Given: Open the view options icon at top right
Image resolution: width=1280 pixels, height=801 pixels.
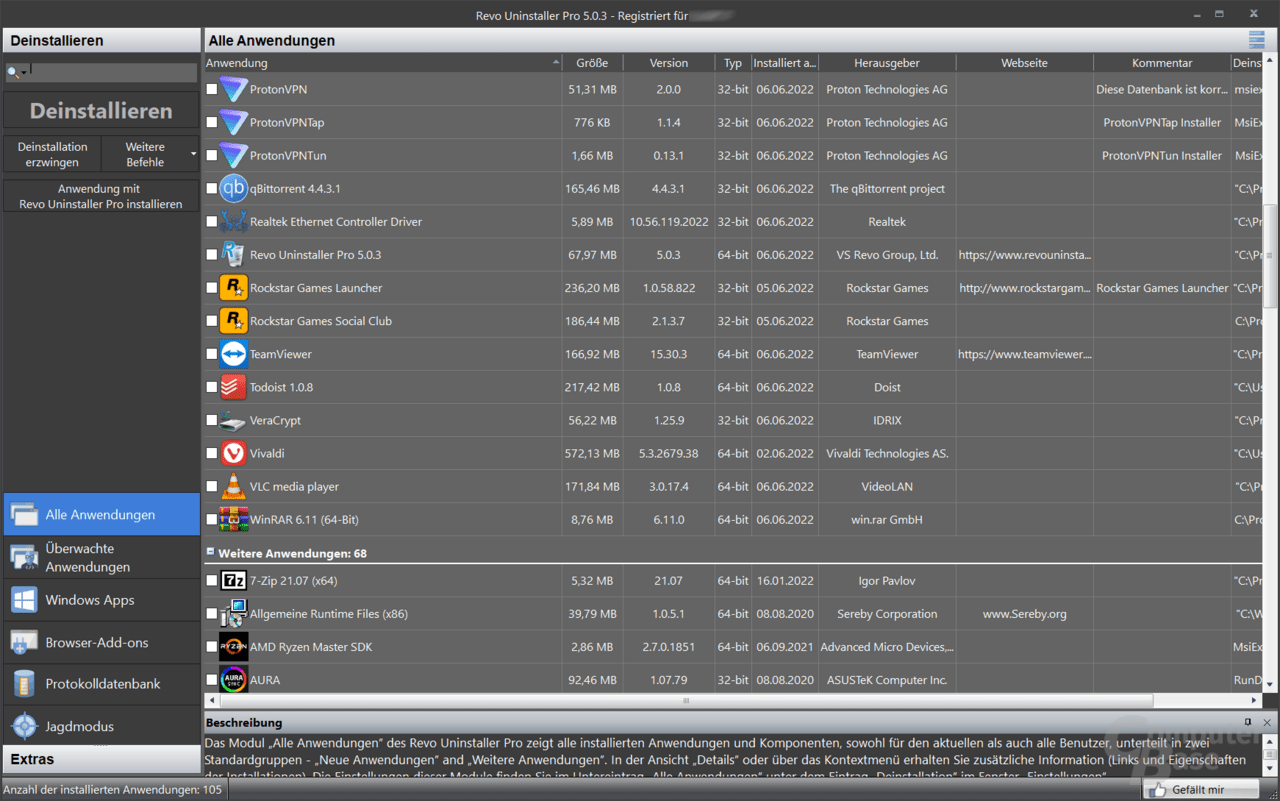Looking at the screenshot, I should coord(1256,40).
